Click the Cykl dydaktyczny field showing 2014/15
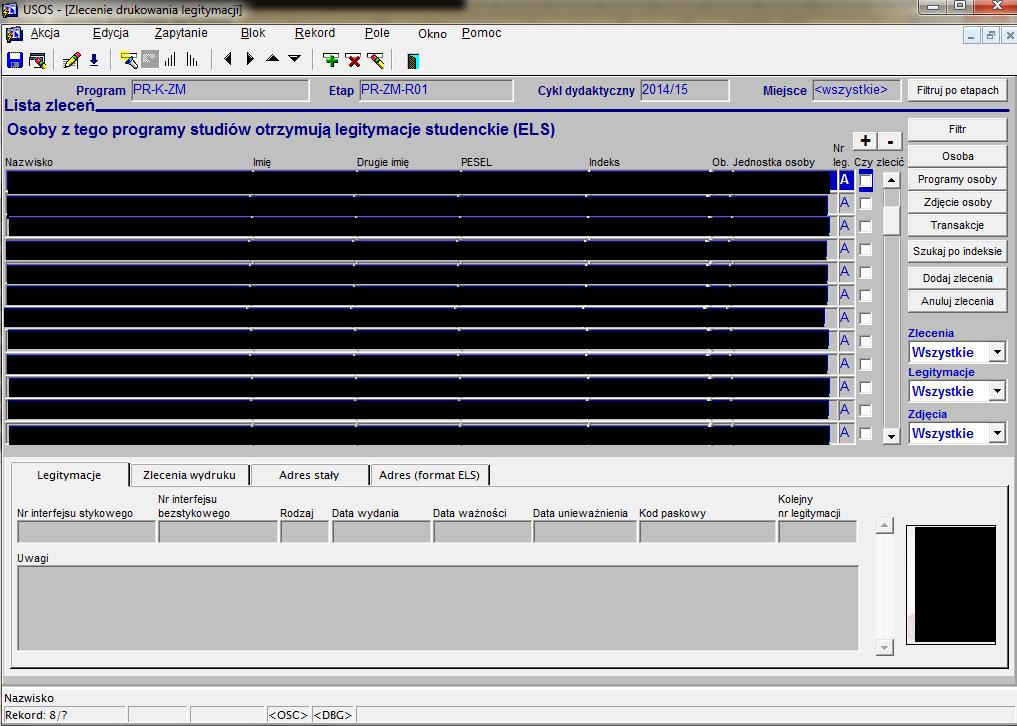This screenshot has width=1017, height=726. point(684,90)
